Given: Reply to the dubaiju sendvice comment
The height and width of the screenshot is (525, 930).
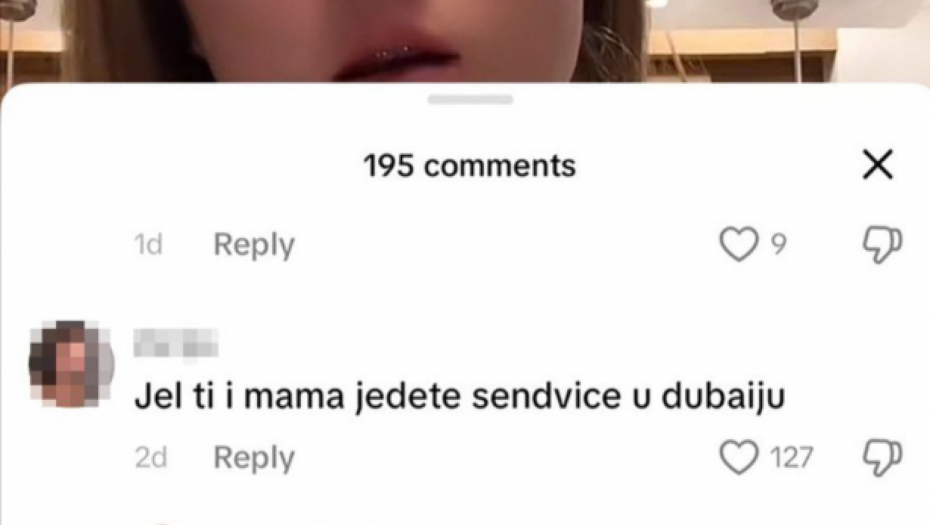Looking at the screenshot, I should point(254,458).
